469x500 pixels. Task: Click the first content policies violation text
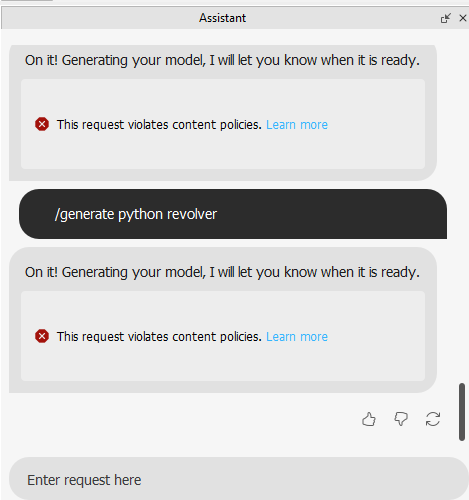pos(159,125)
